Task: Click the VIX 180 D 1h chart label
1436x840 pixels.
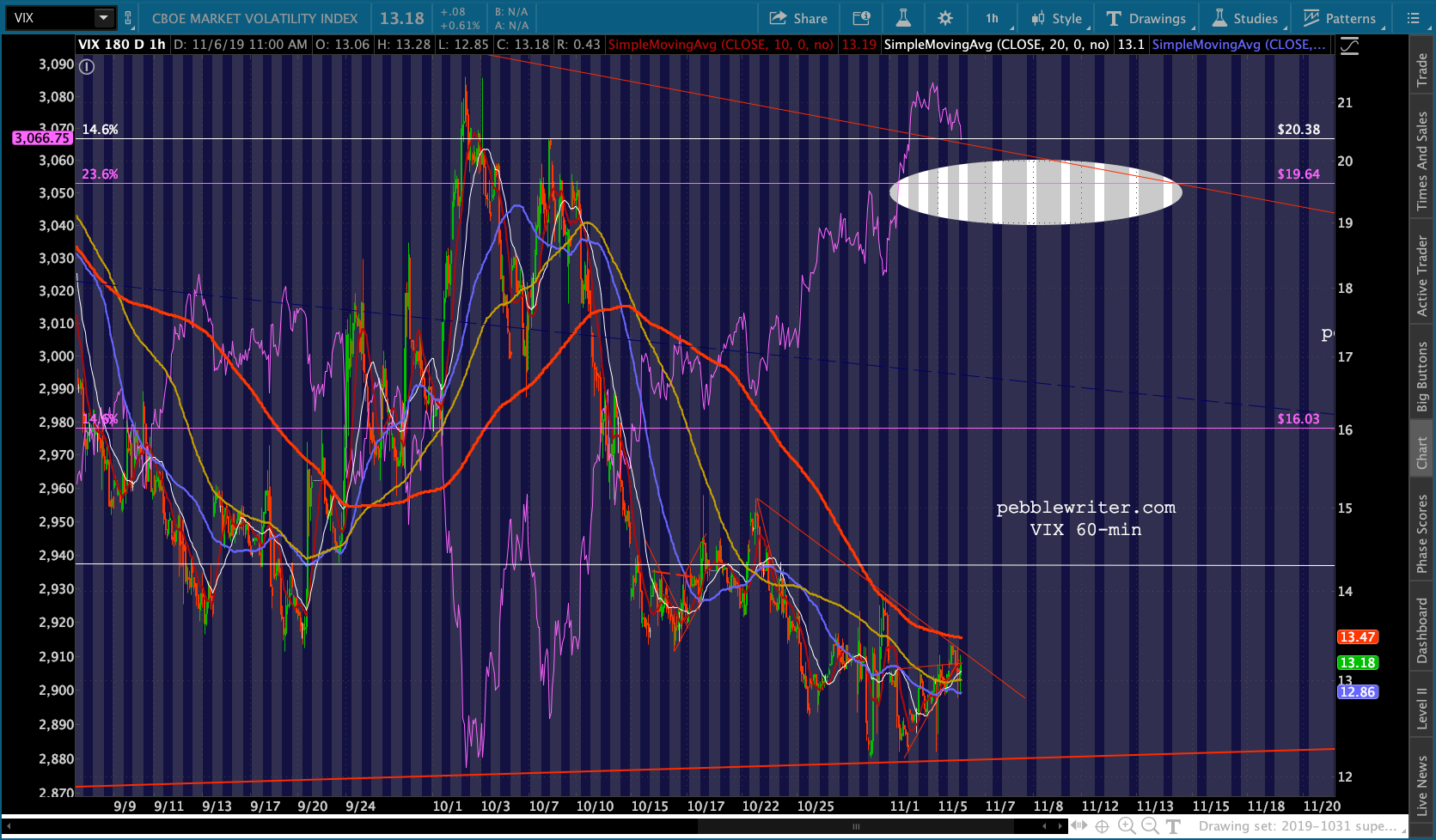Action: pyautogui.click(x=122, y=45)
